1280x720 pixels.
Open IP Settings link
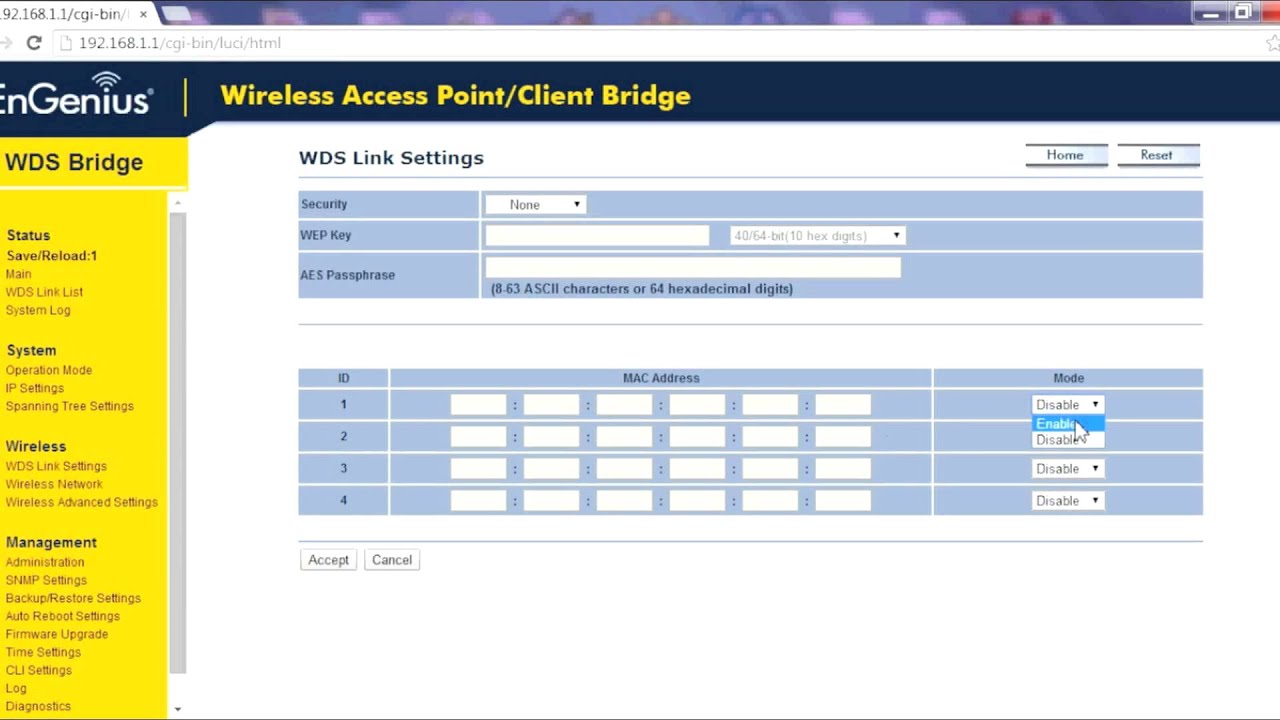[35, 388]
